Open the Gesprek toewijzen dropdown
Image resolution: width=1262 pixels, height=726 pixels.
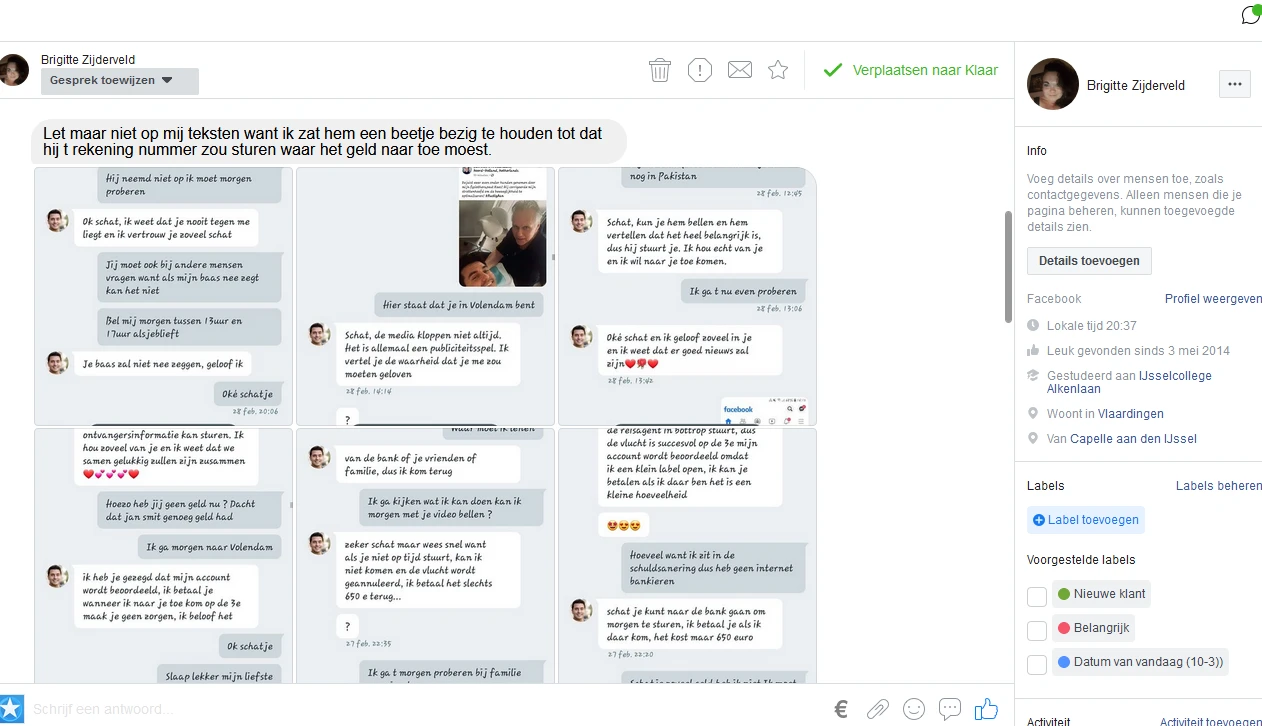pos(120,81)
